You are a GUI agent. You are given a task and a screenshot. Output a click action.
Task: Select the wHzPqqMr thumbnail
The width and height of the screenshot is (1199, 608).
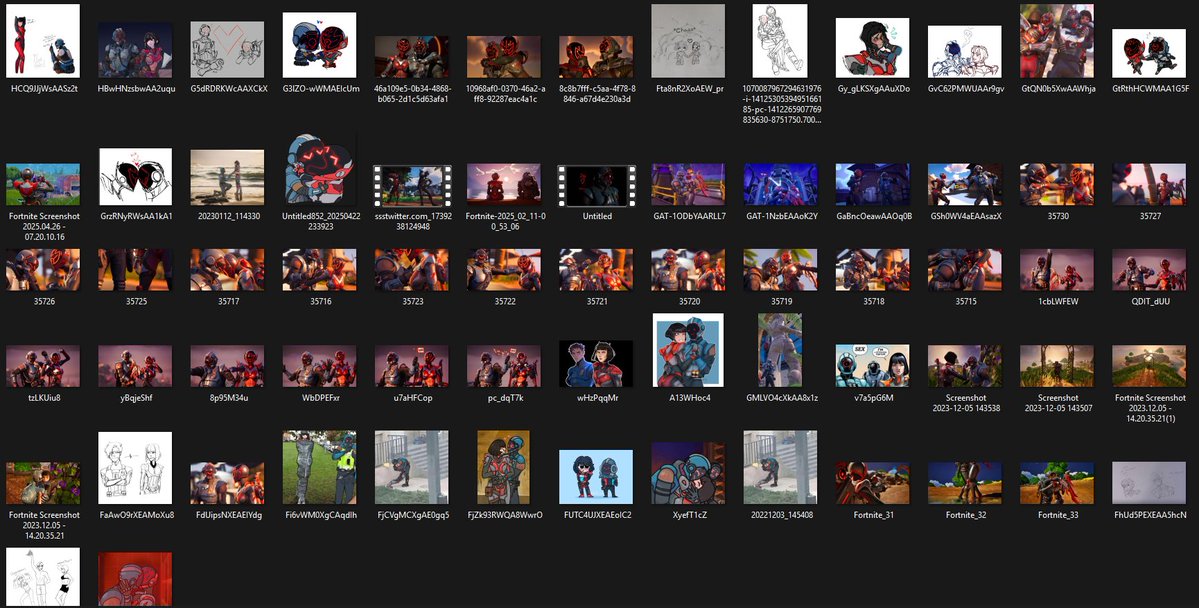596,363
